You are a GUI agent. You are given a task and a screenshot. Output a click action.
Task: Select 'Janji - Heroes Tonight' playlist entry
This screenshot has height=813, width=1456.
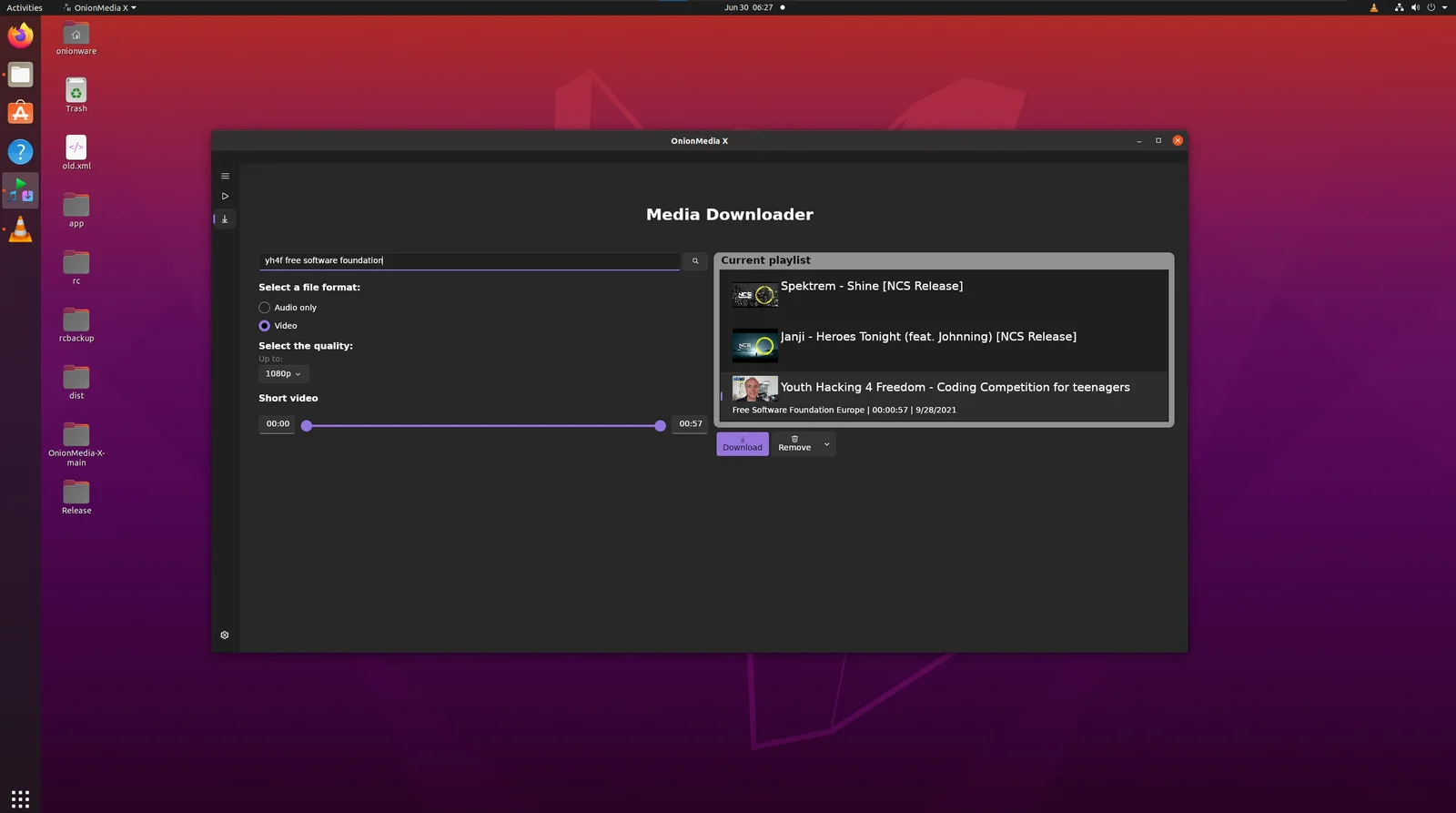pos(944,346)
